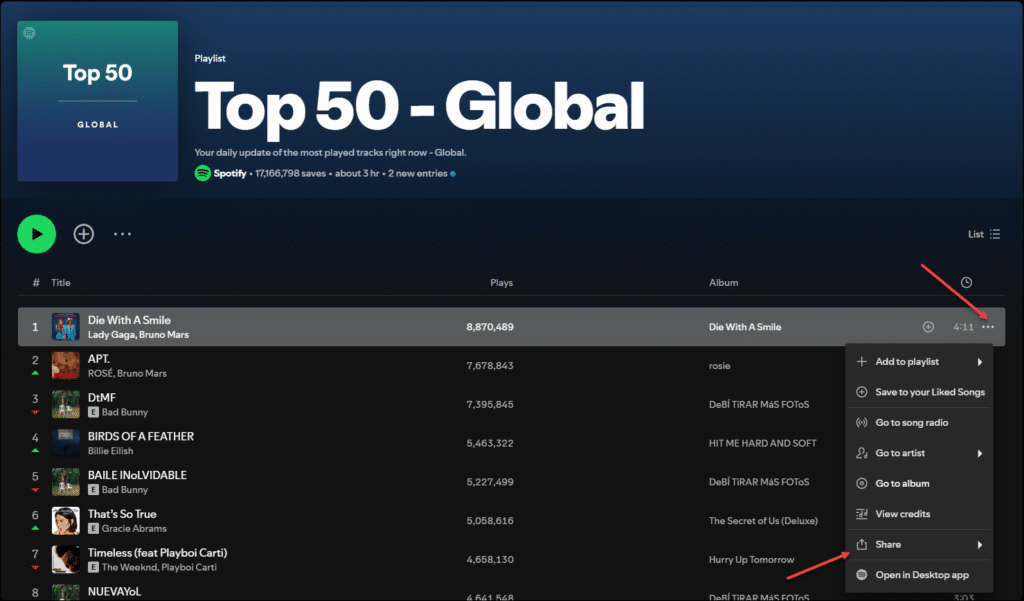Click DtMF album art thumbnail
This screenshot has height=601, width=1024.
click(66, 404)
